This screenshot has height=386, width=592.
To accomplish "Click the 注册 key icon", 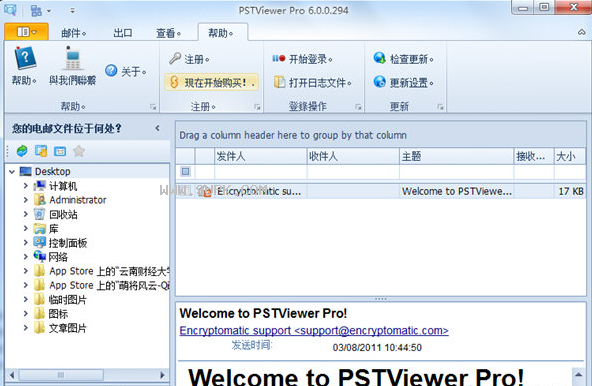I will 175,59.
